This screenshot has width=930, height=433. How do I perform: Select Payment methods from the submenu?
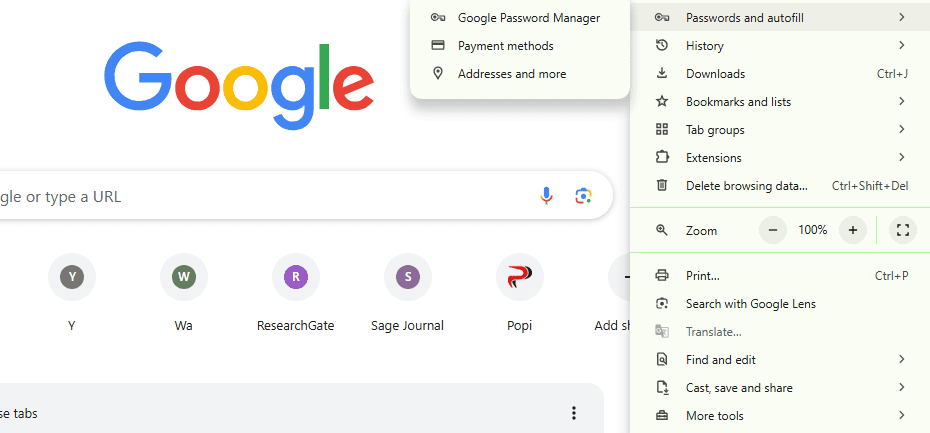520,46
